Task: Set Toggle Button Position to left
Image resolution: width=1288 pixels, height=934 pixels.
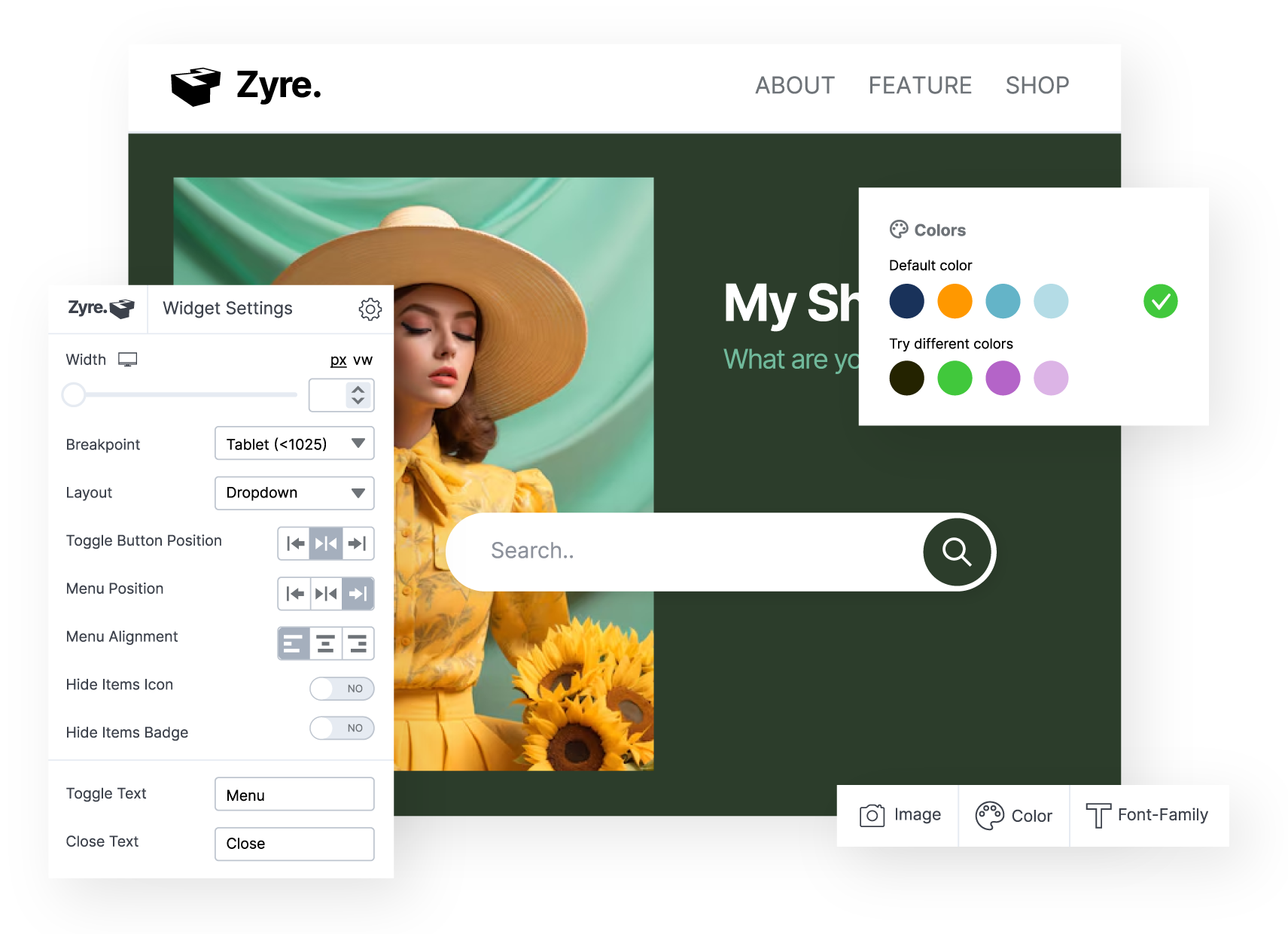Action: point(295,543)
